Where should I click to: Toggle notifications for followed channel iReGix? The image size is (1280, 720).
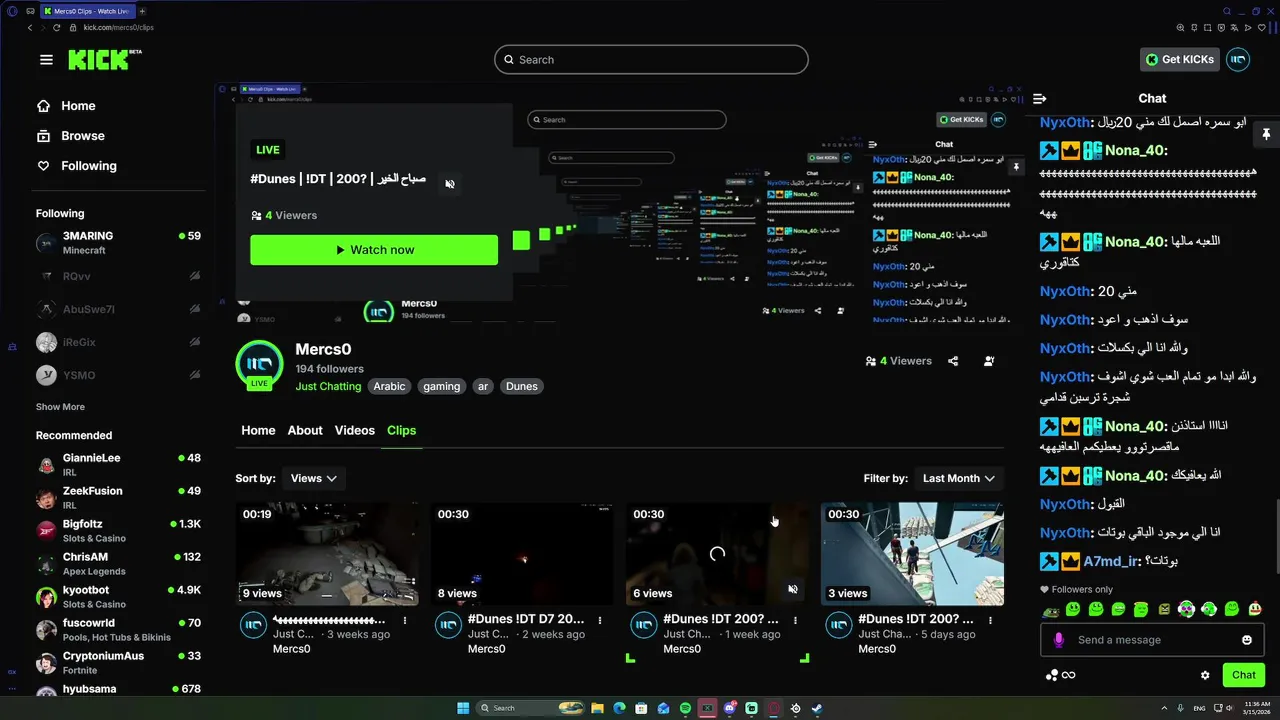click(195, 342)
